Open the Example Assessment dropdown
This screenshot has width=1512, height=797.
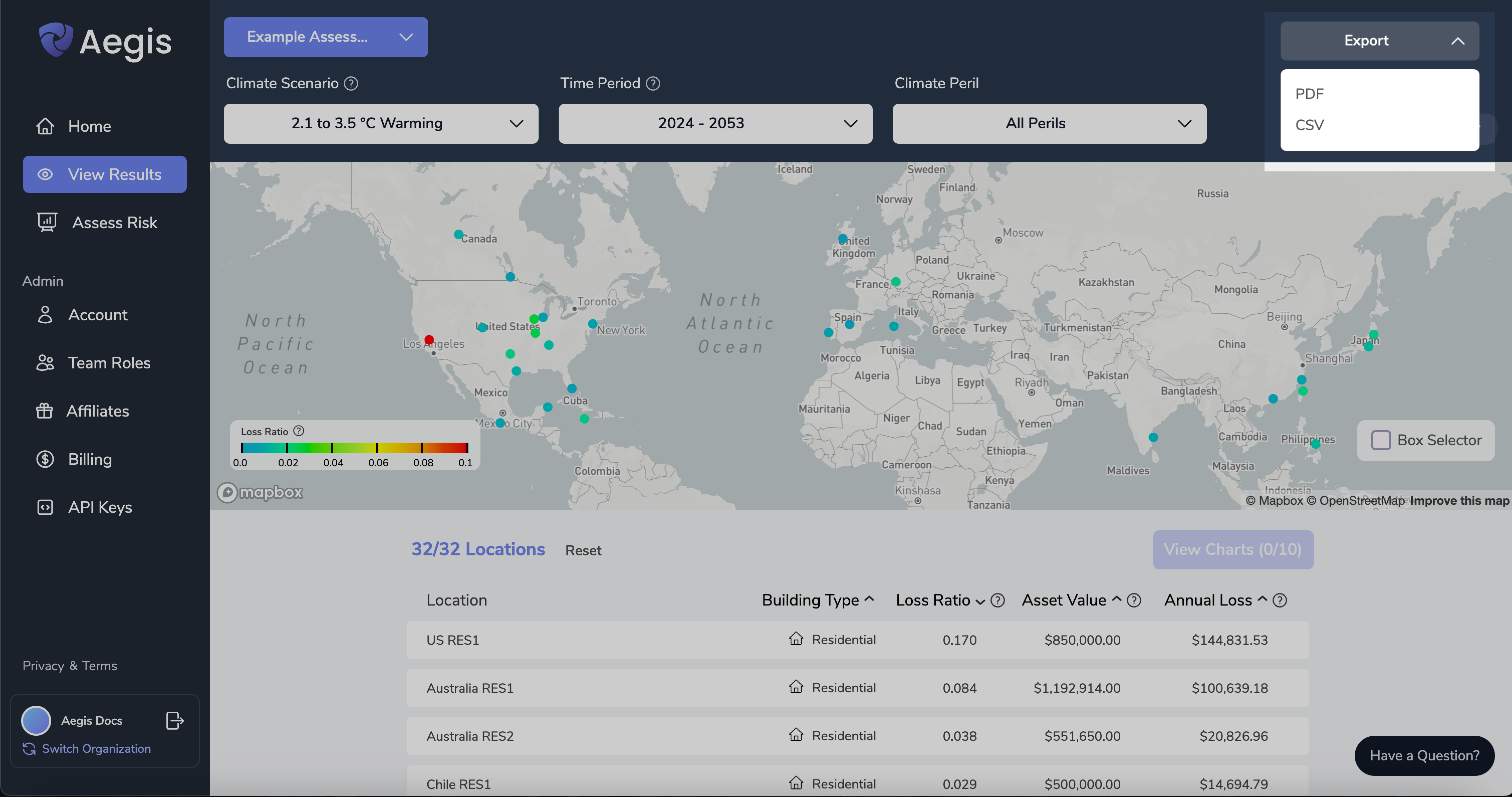(x=326, y=37)
